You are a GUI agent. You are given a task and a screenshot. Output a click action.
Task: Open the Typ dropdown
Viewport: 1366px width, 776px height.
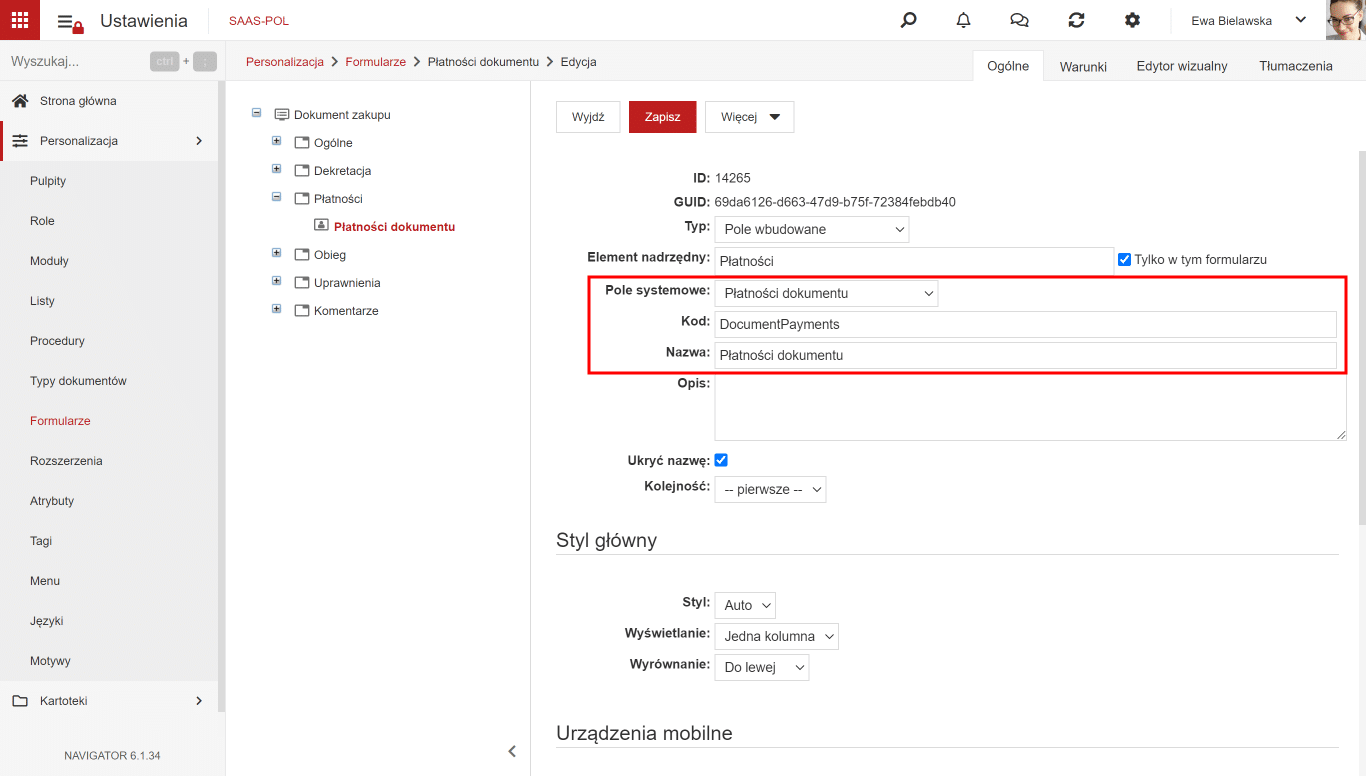[812, 229]
